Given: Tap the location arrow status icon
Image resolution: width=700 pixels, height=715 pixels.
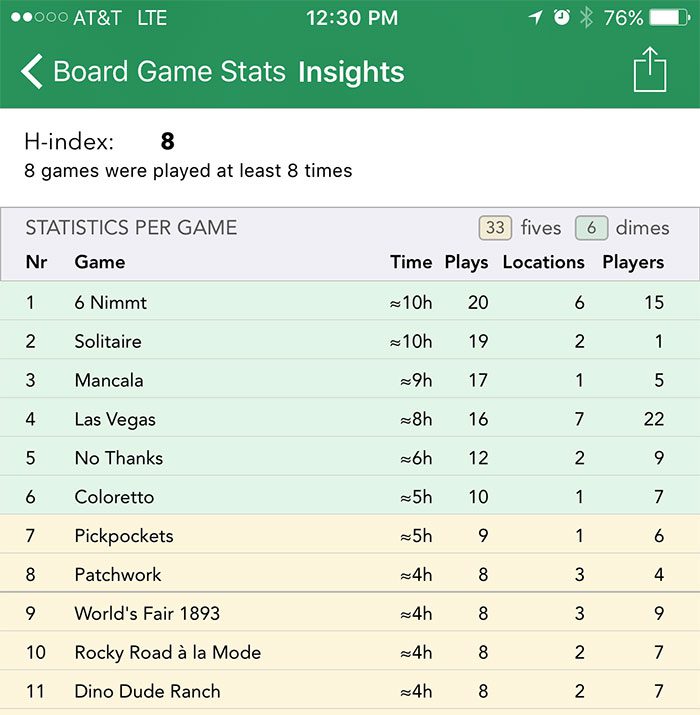Looking at the screenshot, I should click(x=535, y=18).
